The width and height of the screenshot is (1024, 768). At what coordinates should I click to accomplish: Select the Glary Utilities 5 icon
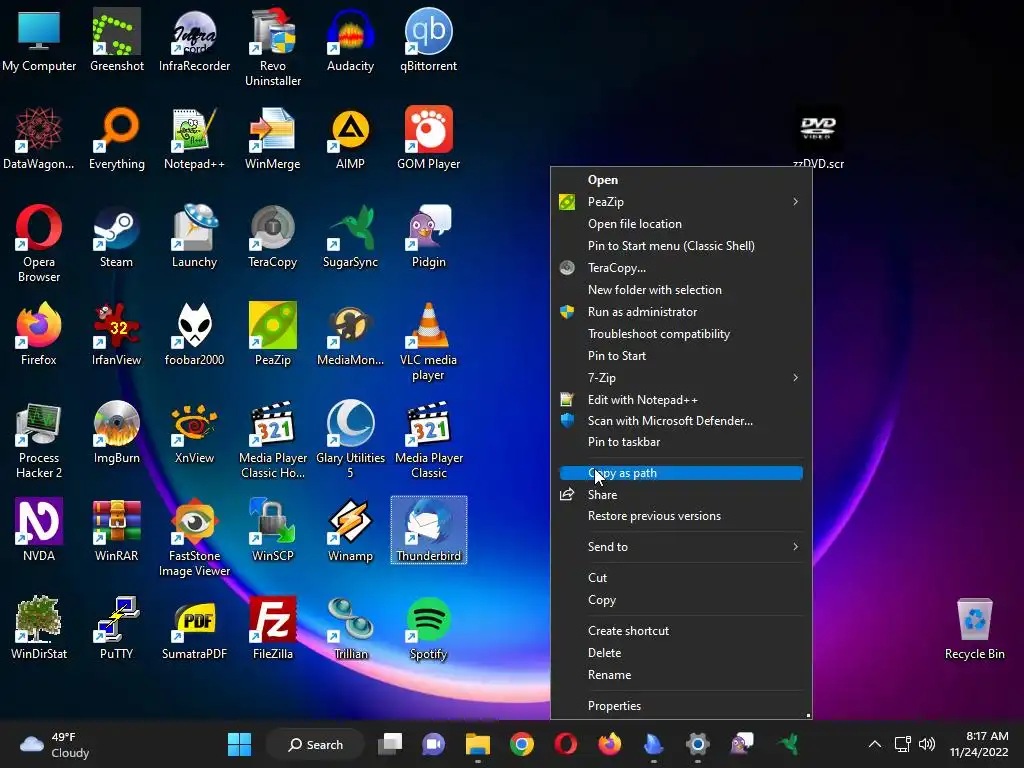pos(350,439)
